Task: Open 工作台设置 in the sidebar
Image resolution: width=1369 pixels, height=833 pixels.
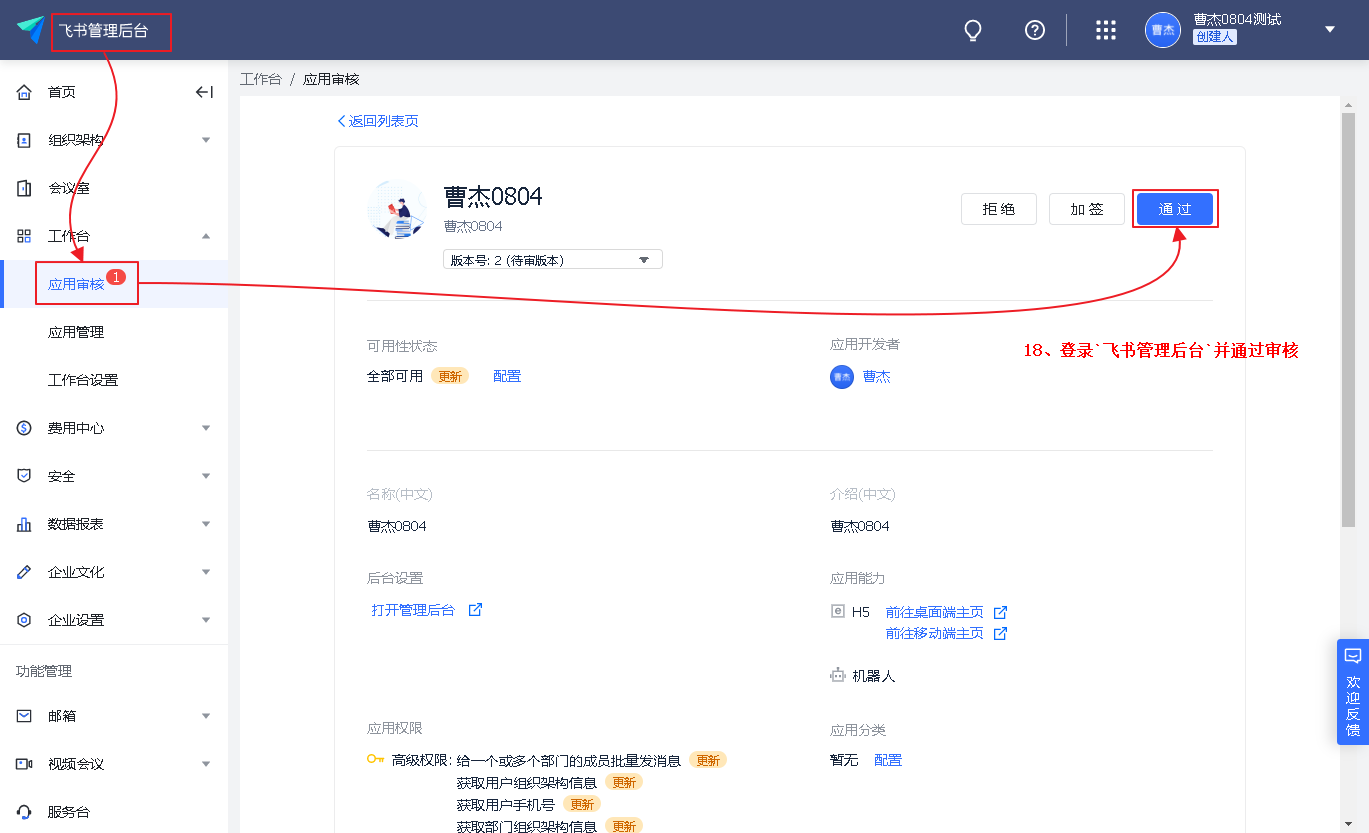Action: [83, 380]
